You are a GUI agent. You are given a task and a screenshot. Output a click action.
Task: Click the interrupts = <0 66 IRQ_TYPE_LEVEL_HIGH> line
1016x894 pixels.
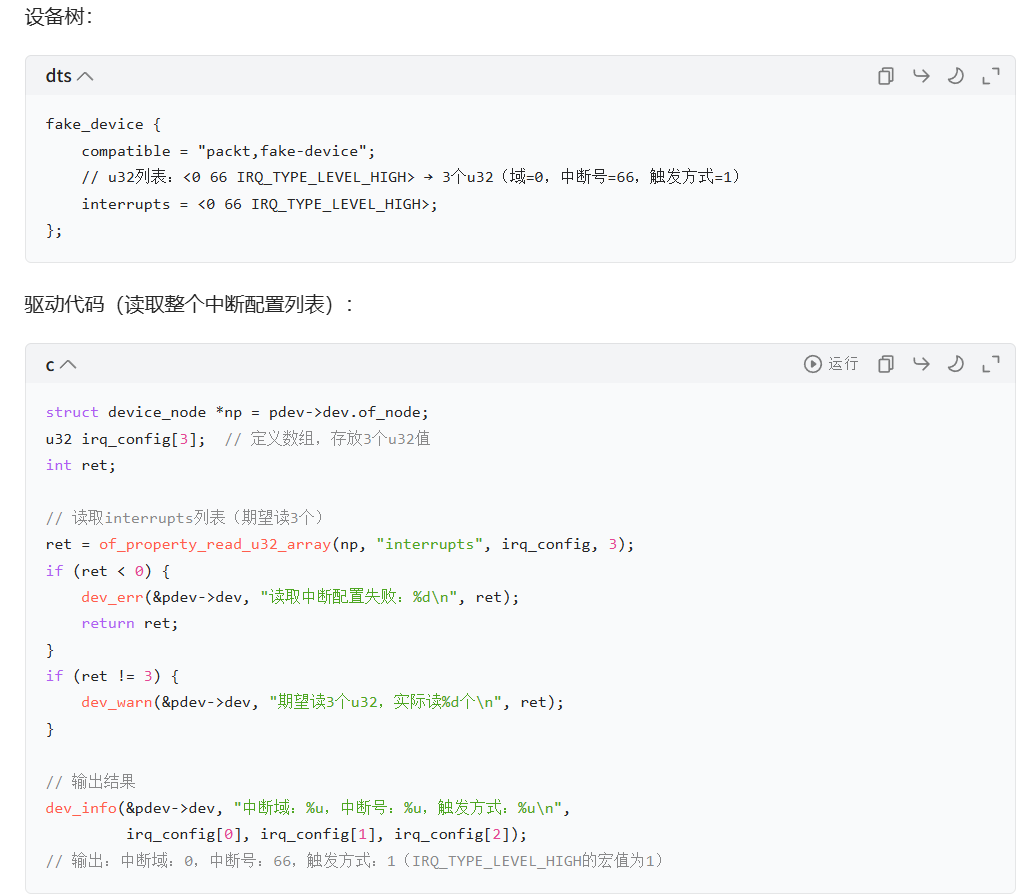coord(259,204)
